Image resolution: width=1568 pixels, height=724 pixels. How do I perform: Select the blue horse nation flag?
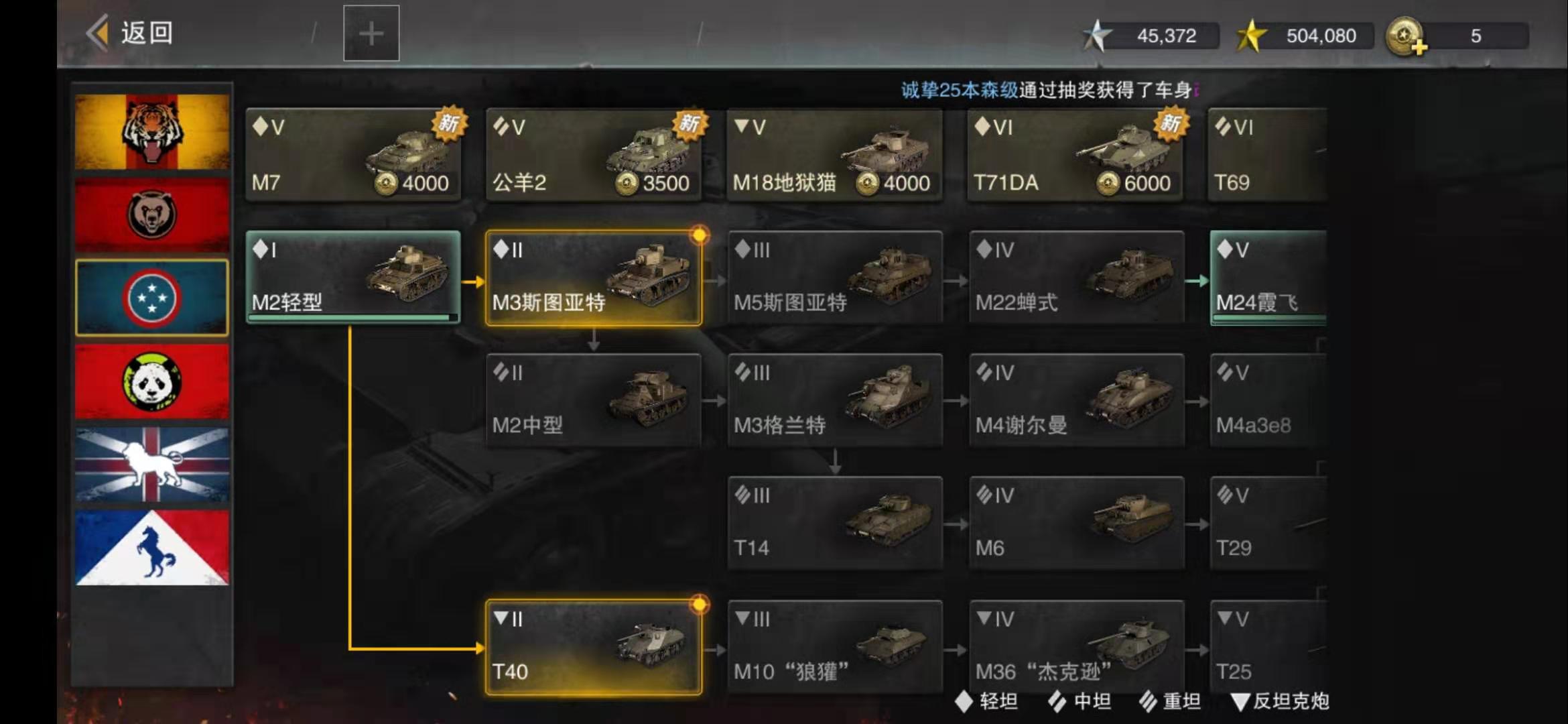pyautogui.click(x=152, y=548)
